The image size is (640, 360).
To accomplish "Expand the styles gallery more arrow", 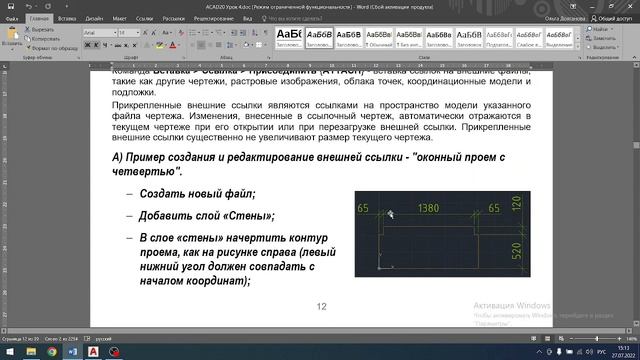I will point(578,46).
